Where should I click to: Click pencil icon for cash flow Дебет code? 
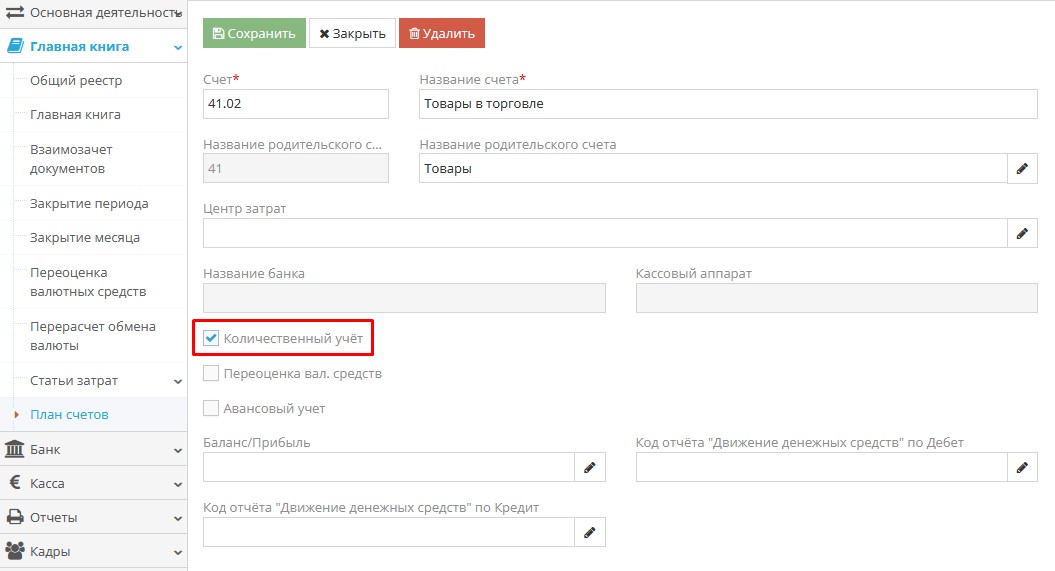pyautogui.click(x=1021, y=467)
